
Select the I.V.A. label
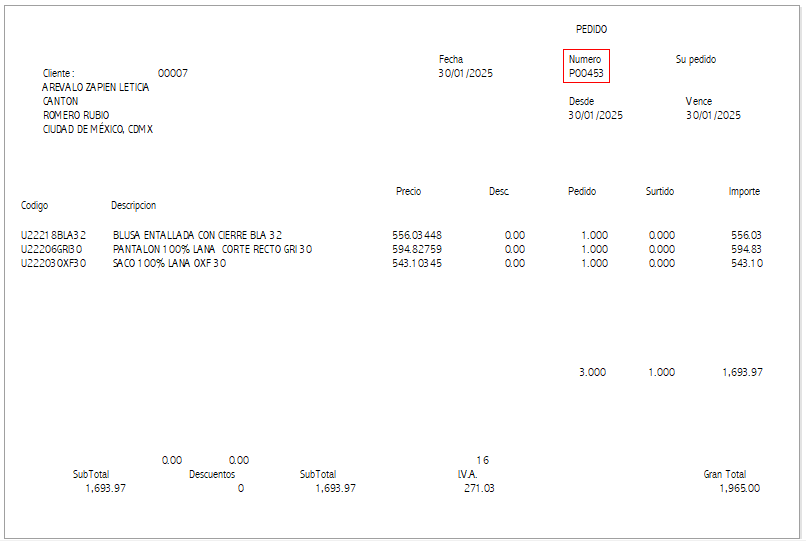pyautogui.click(x=467, y=474)
